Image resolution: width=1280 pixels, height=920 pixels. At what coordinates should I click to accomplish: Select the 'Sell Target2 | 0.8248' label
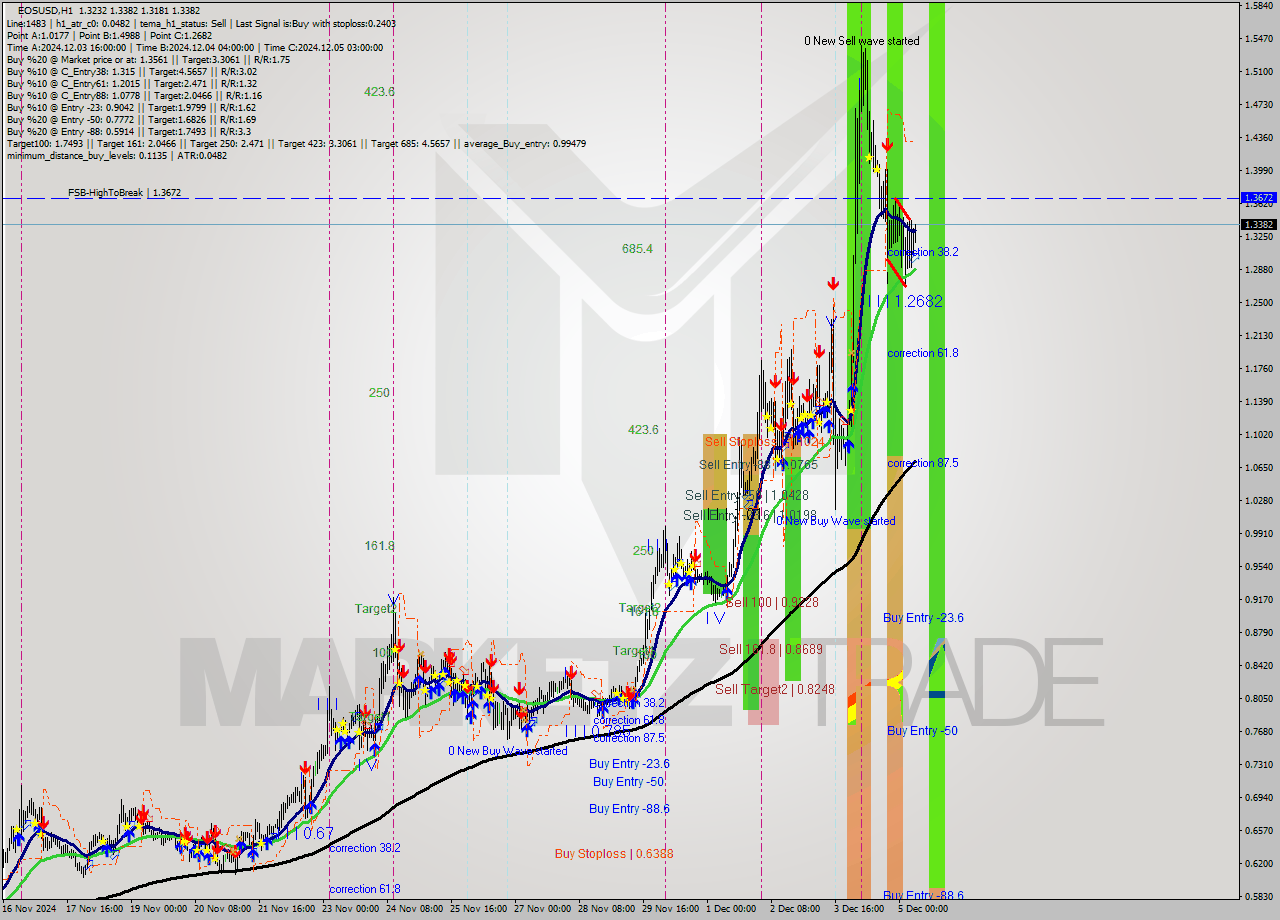(x=774, y=689)
